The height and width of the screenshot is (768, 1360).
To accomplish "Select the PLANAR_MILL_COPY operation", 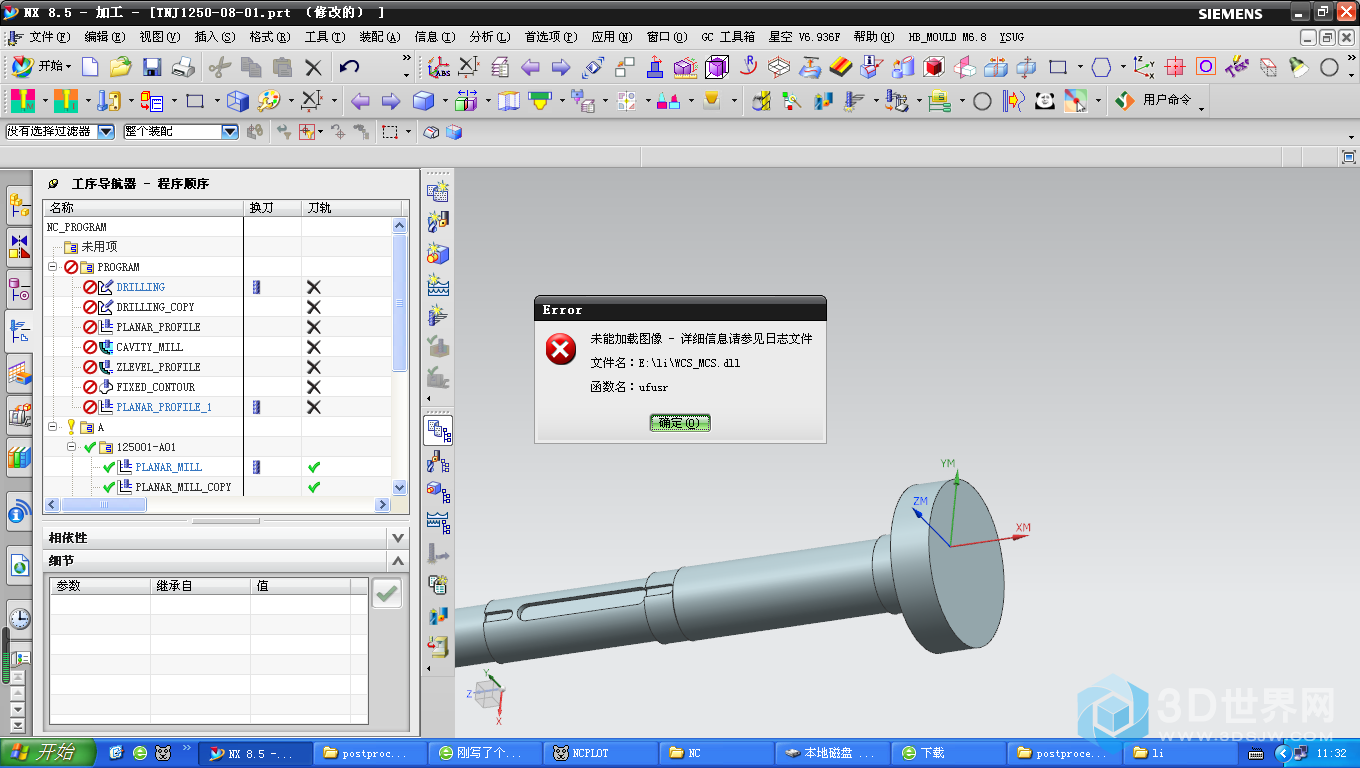I will [x=183, y=487].
